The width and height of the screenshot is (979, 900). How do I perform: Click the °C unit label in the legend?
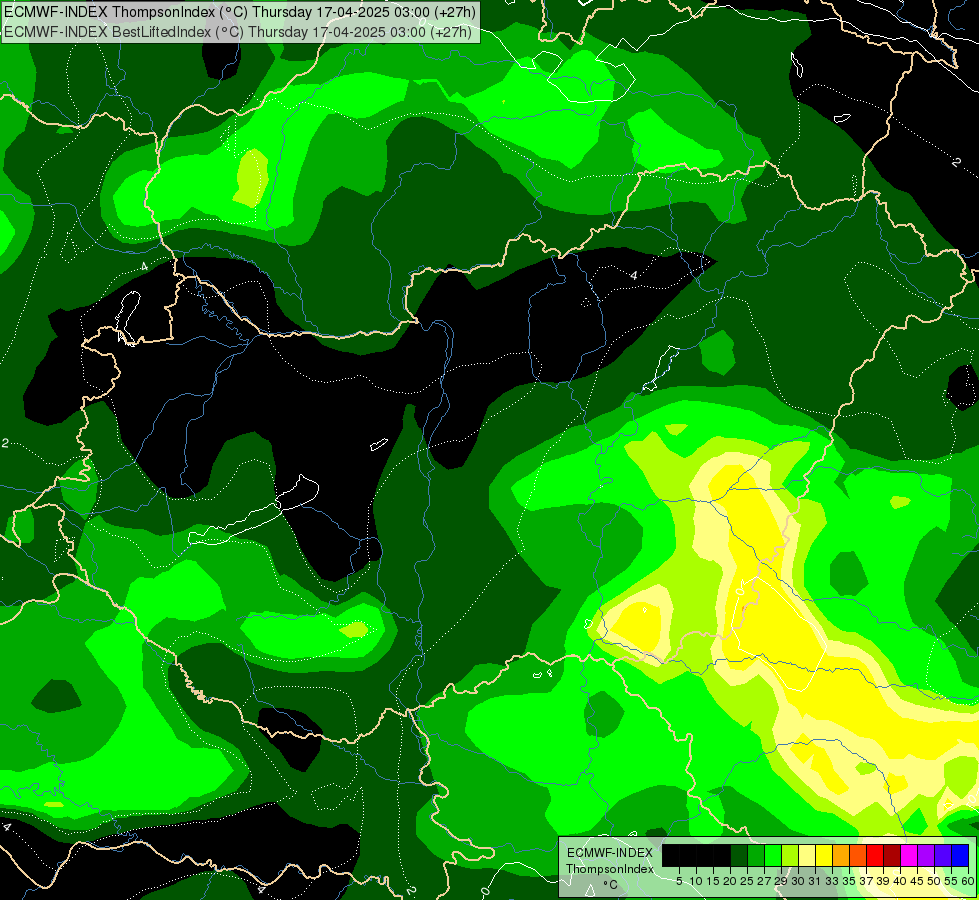tap(611, 885)
